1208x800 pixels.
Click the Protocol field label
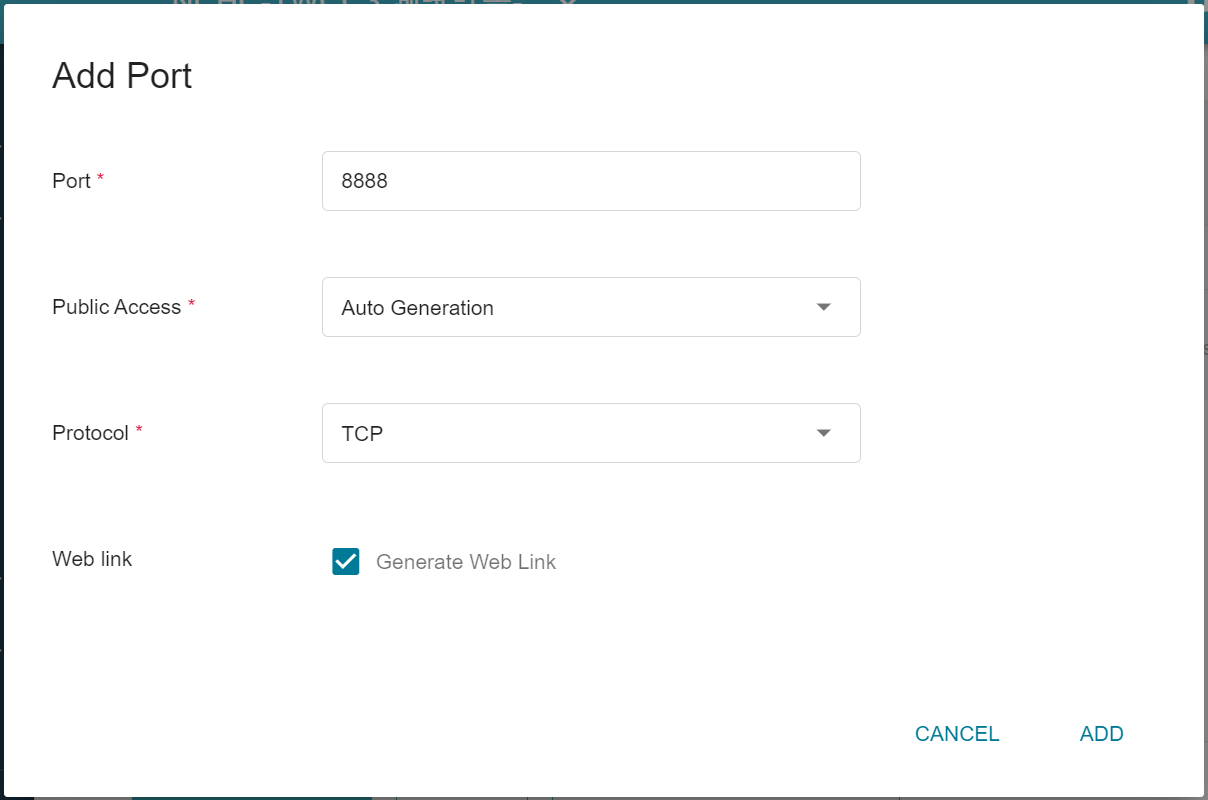[90, 433]
